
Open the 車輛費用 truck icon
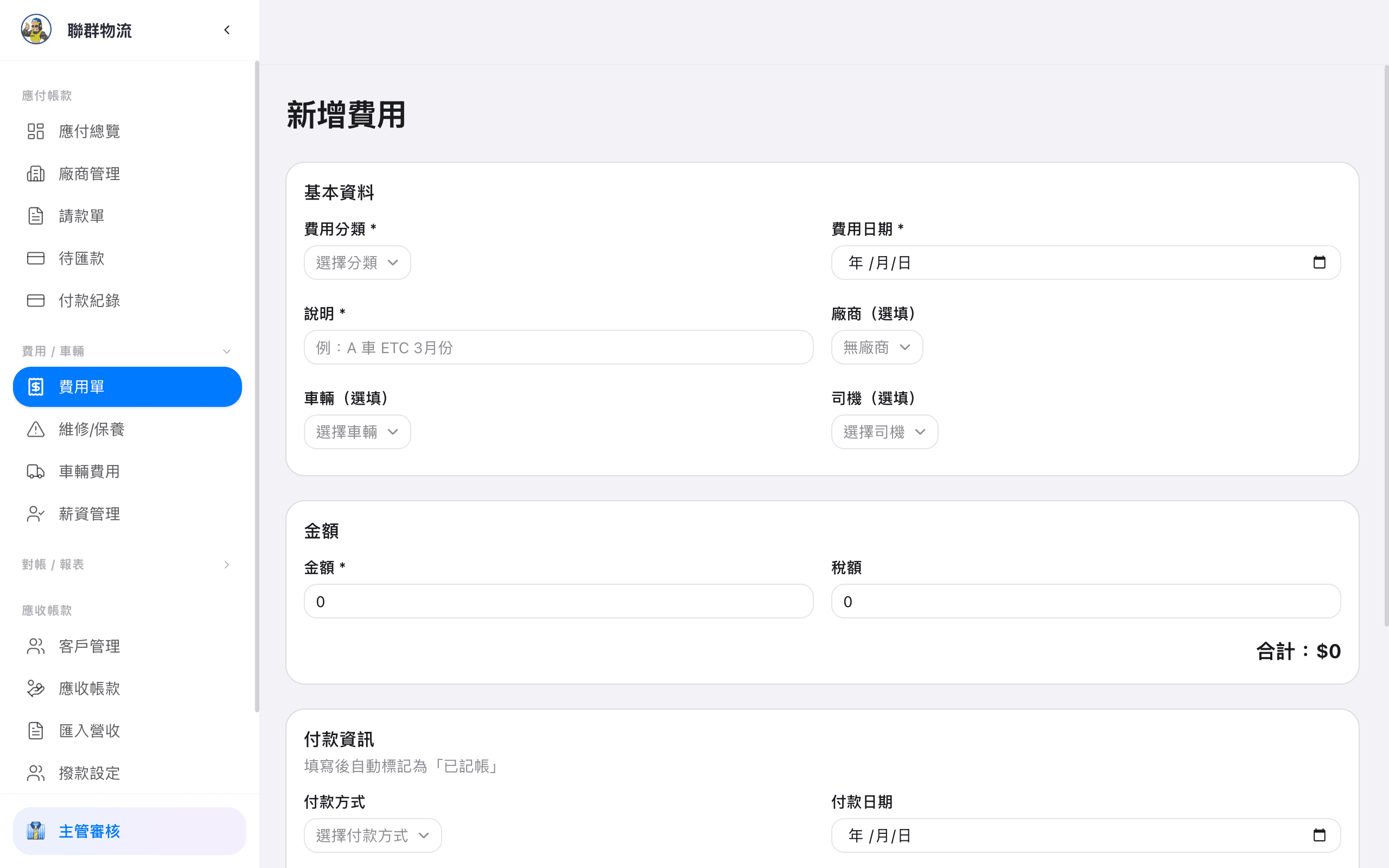(36, 471)
